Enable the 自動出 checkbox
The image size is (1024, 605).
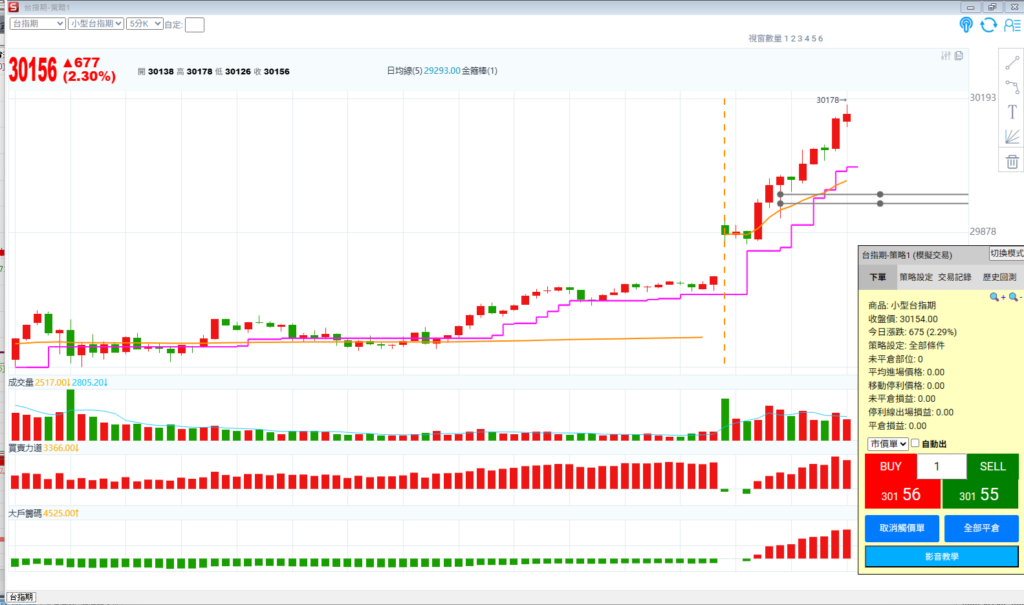915,443
